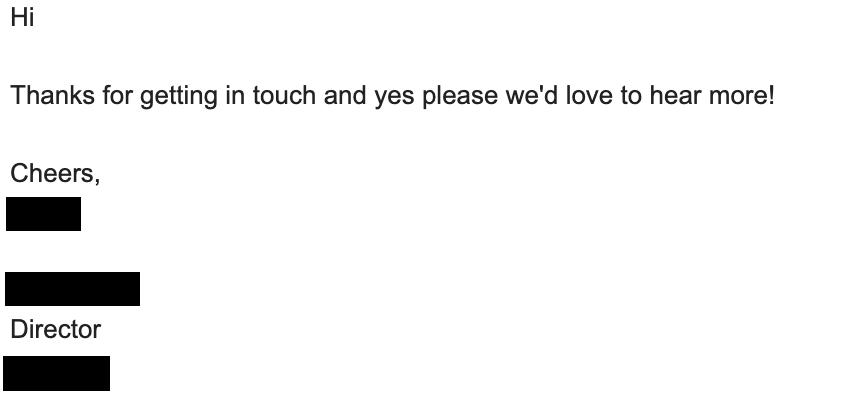Click the word "Thanks" in the message
This screenshot has width=858, height=406.
[53, 95]
